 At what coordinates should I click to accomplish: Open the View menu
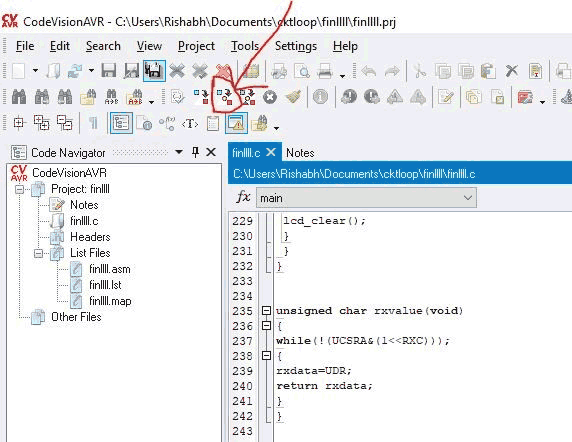pos(149,46)
